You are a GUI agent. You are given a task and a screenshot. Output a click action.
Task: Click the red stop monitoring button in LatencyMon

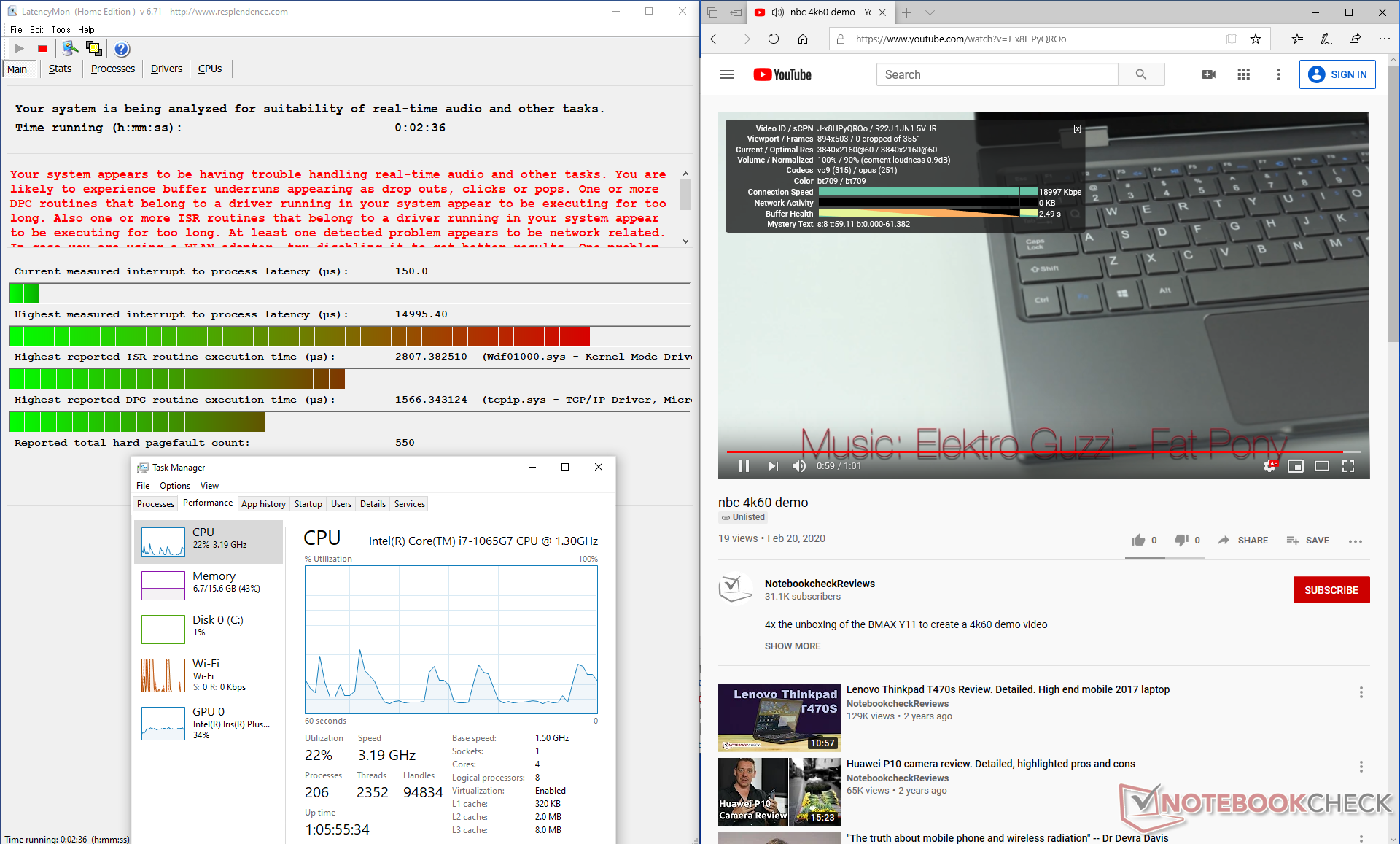pos(42,49)
